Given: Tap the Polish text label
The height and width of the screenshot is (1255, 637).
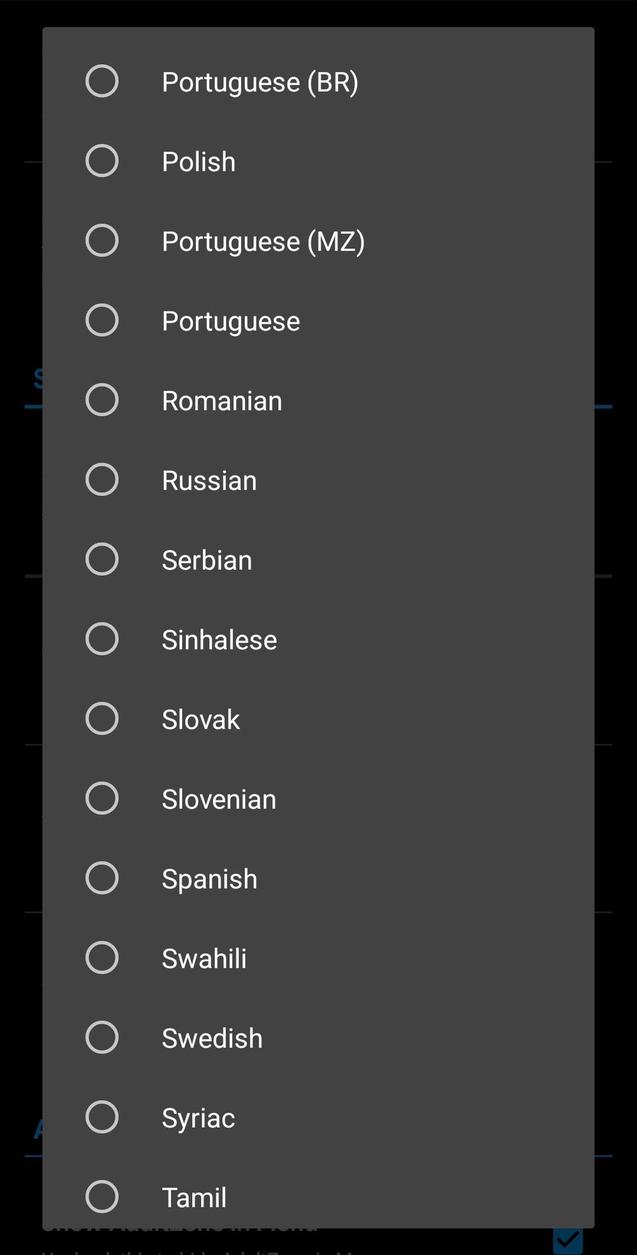Looking at the screenshot, I should point(199,162).
